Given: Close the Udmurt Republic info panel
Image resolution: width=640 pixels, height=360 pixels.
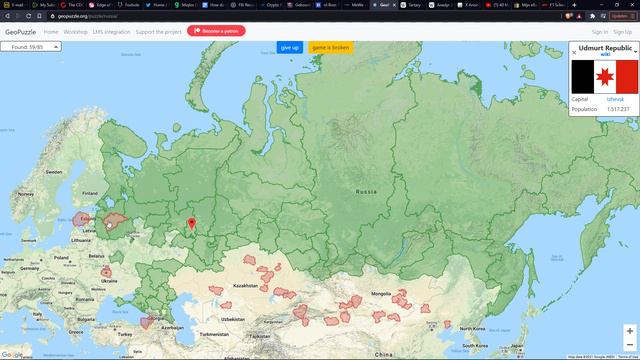Looking at the screenshot, I should [x=574, y=53].
